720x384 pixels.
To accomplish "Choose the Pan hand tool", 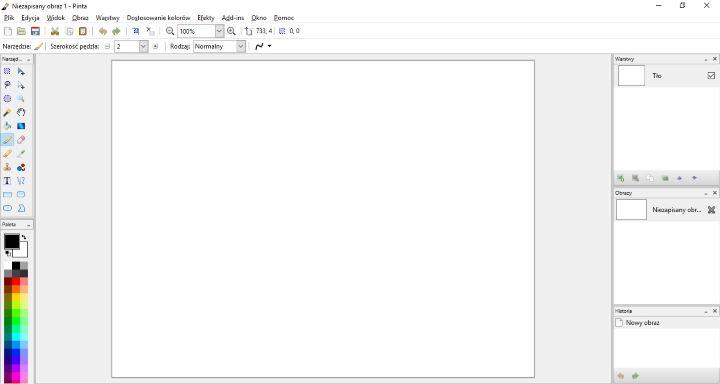I will tap(21, 112).
